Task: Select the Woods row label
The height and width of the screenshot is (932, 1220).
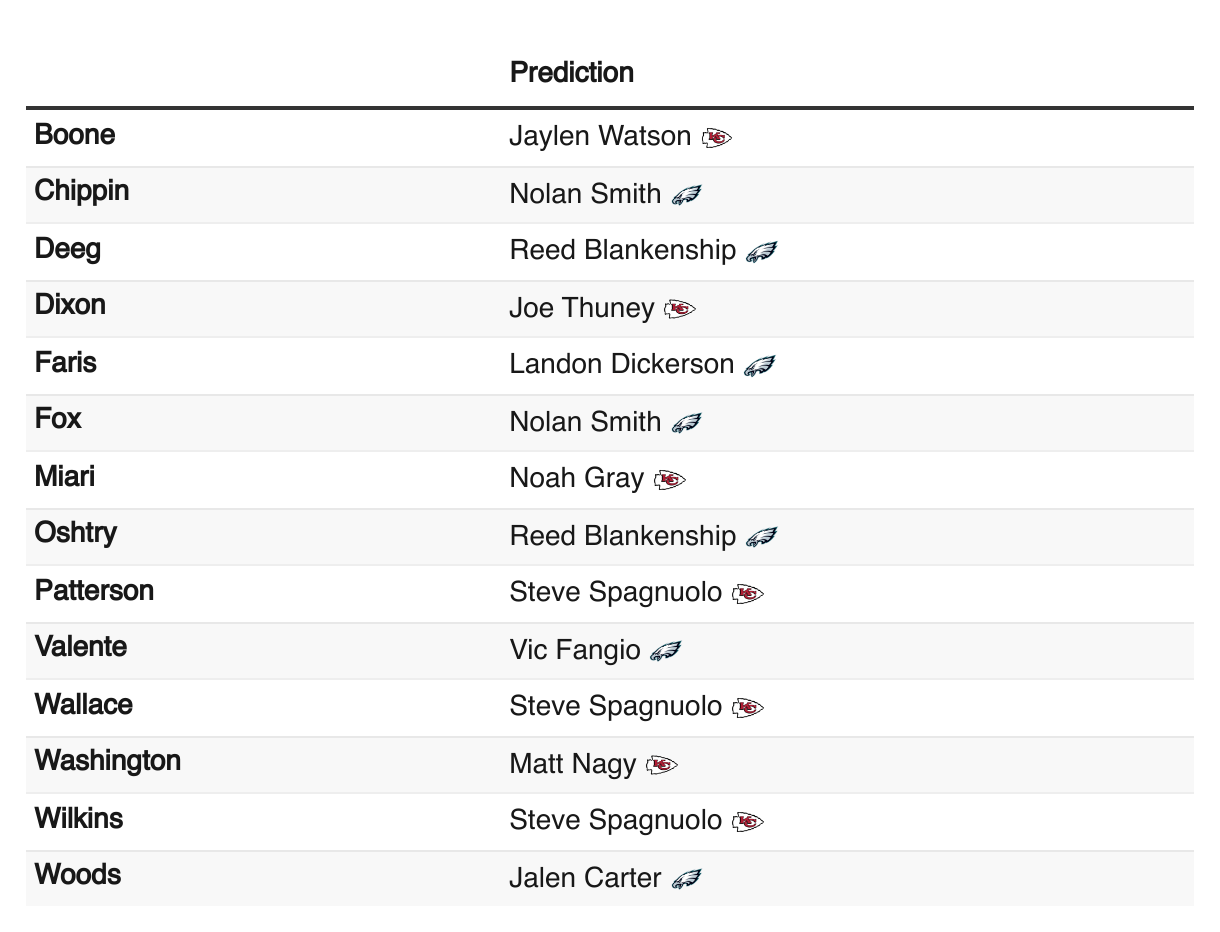Action: (x=78, y=875)
